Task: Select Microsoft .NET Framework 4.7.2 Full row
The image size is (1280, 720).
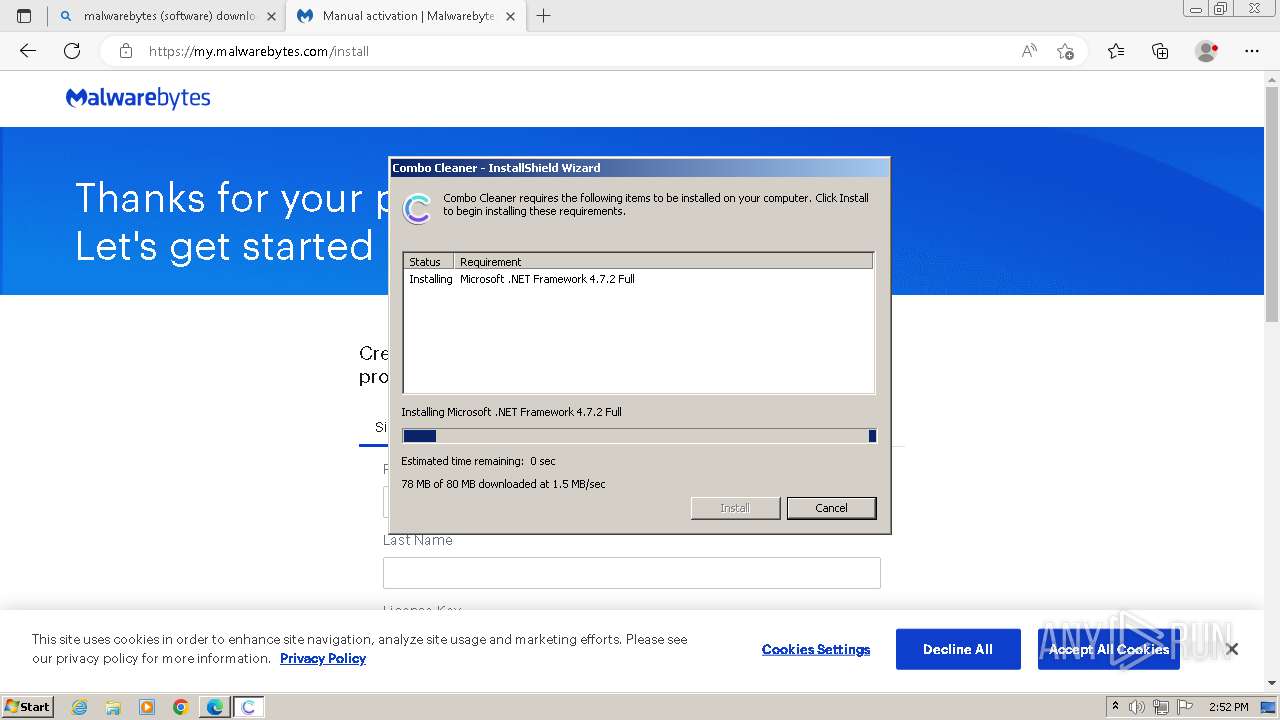Action: tap(638, 279)
